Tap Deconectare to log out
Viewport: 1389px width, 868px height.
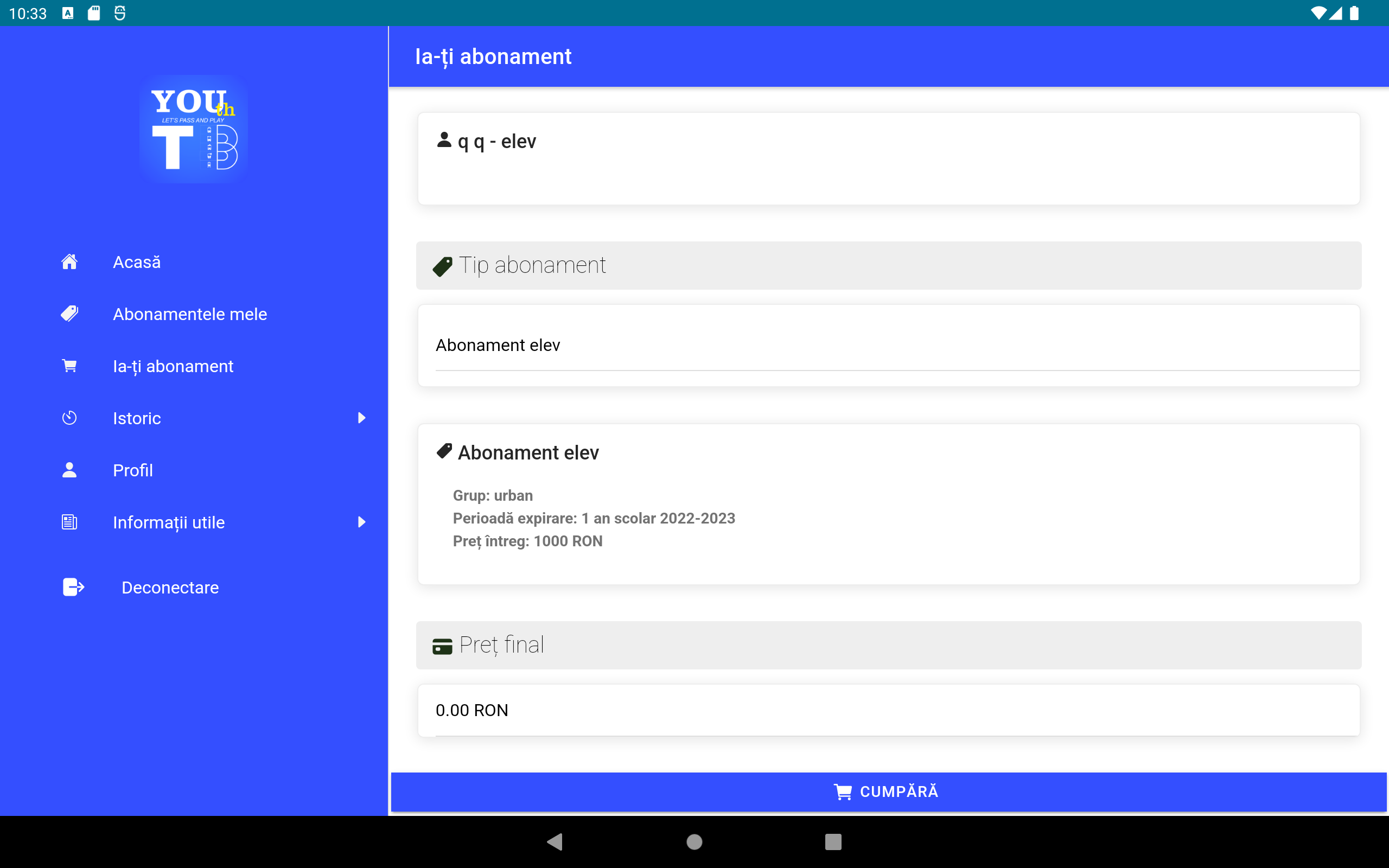170,588
